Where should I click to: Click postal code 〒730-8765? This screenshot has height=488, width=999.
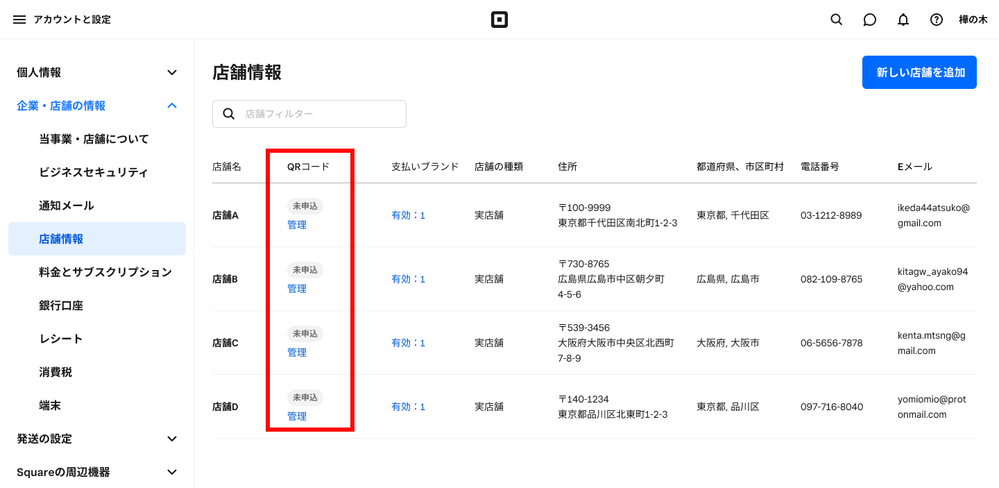(x=584, y=264)
